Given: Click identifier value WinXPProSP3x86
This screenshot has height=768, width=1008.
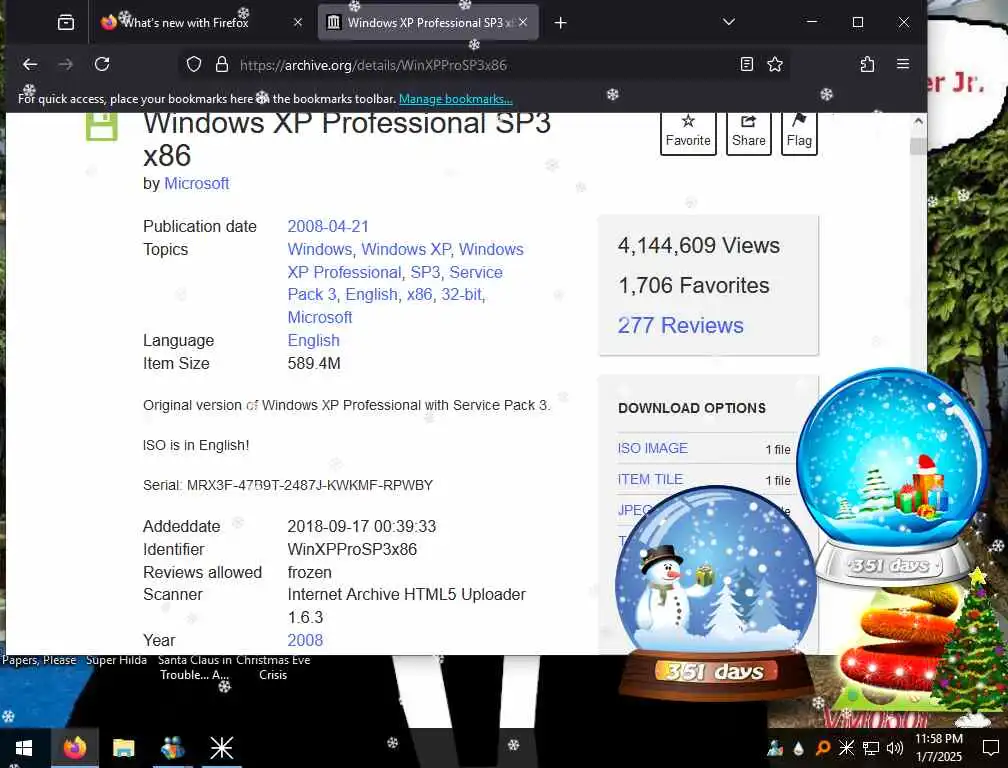Looking at the screenshot, I should (352, 549).
